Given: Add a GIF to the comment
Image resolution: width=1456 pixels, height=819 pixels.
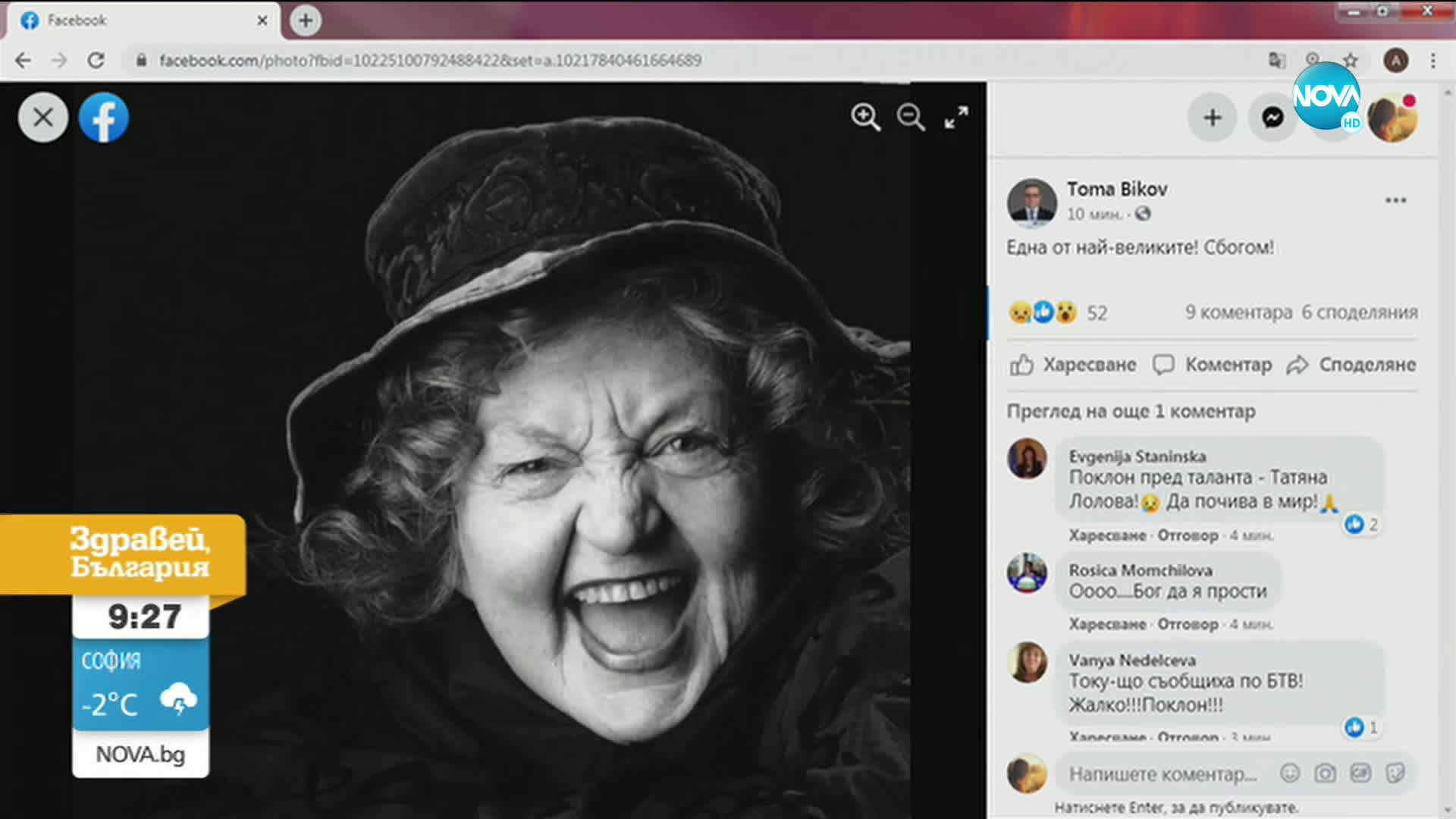Looking at the screenshot, I should click(x=1360, y=773).
